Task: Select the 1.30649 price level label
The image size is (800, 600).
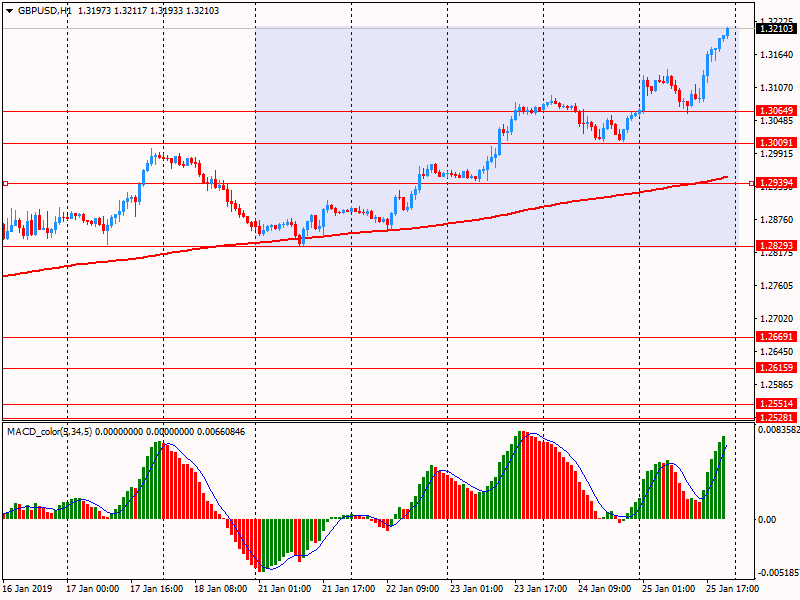Action: (x=776, y=111)
